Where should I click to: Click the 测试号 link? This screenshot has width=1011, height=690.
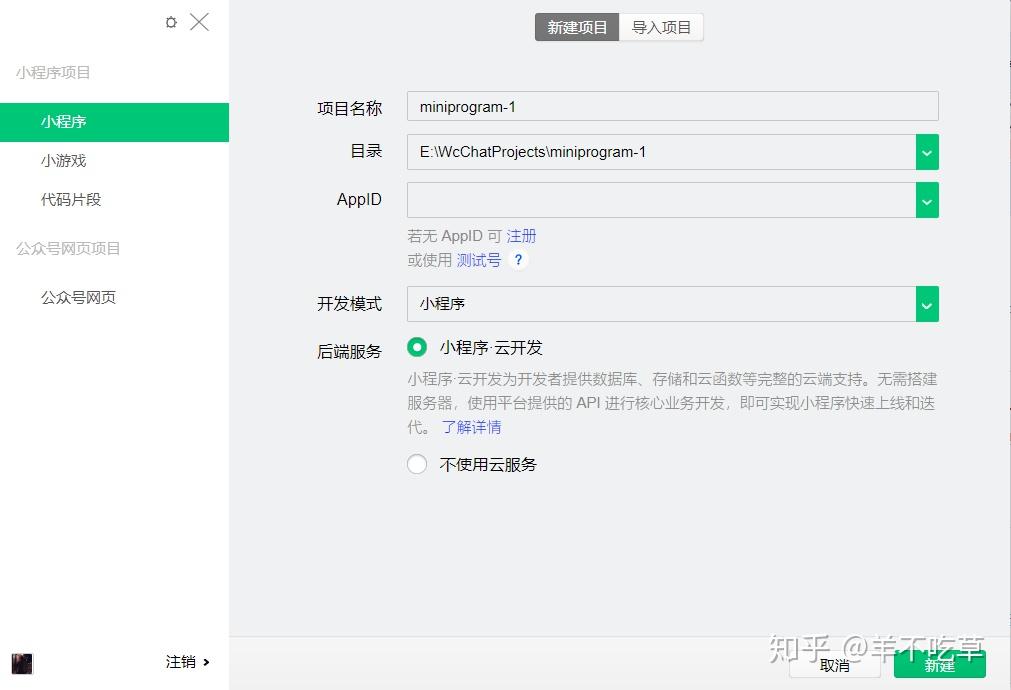479,260
